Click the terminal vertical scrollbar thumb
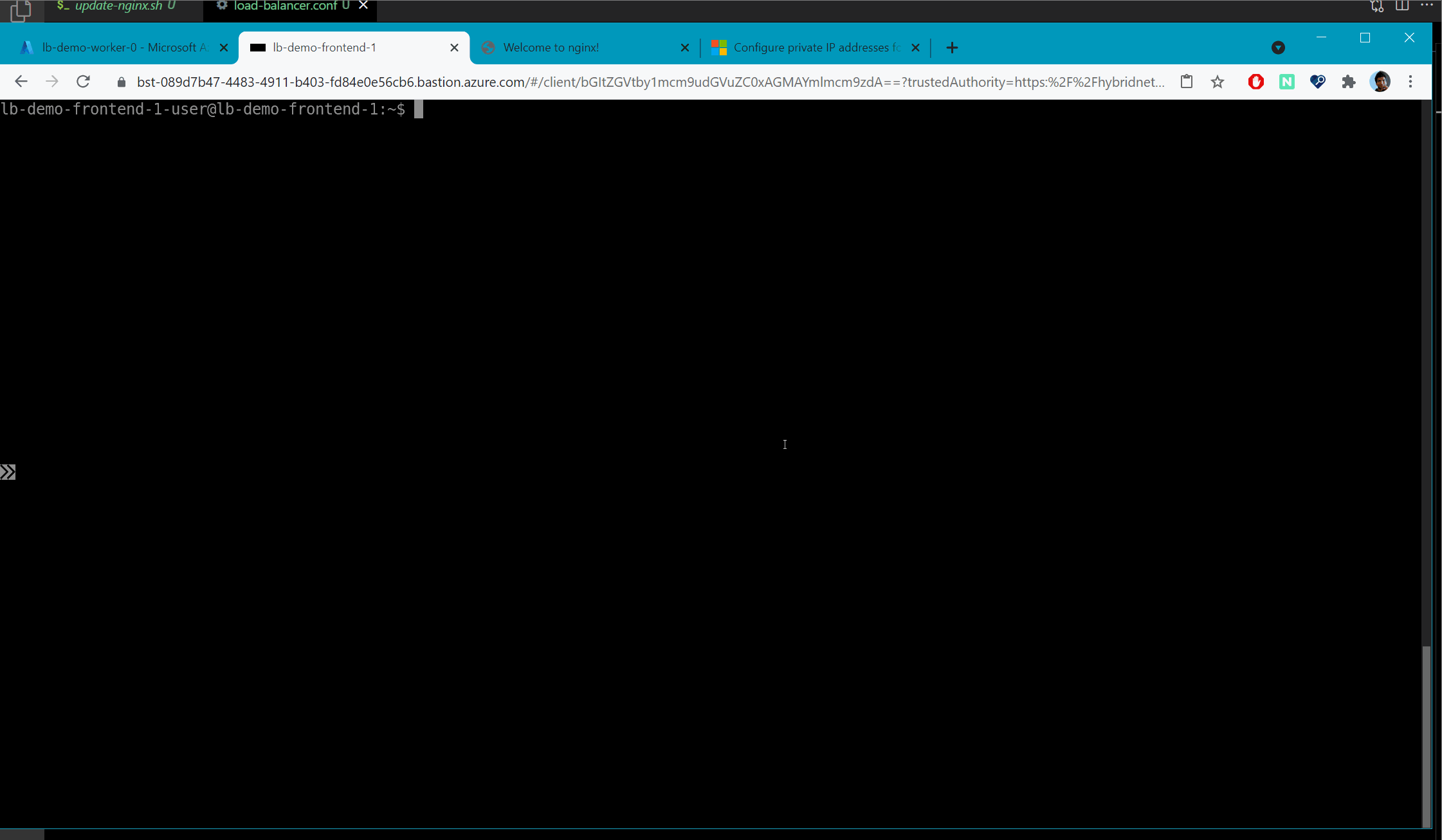1442x840 pixels. pos(1426,736)
